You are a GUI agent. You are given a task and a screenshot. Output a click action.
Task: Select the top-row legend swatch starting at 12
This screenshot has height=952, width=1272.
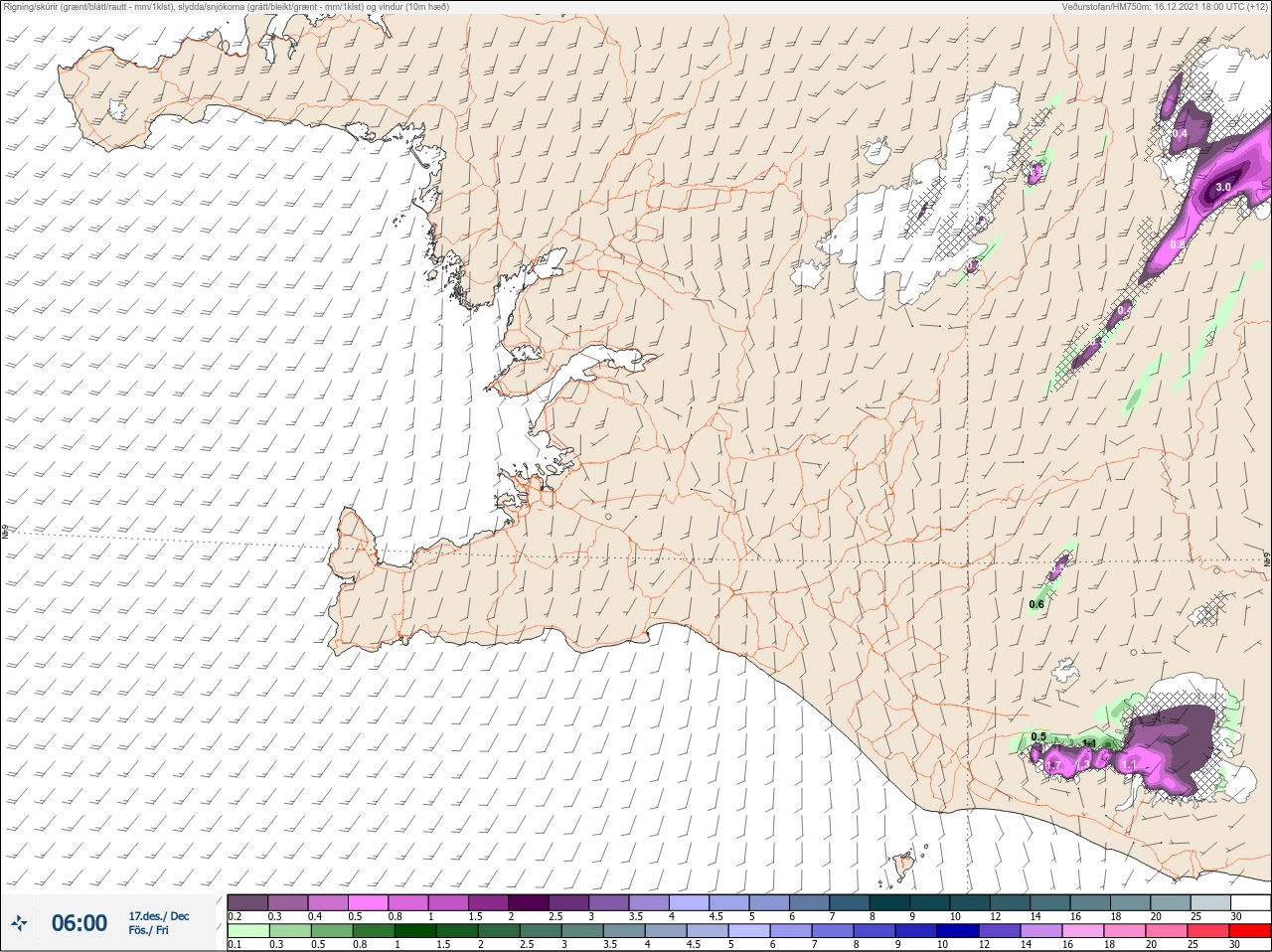pyautogui.click(x=1011, y=902)
